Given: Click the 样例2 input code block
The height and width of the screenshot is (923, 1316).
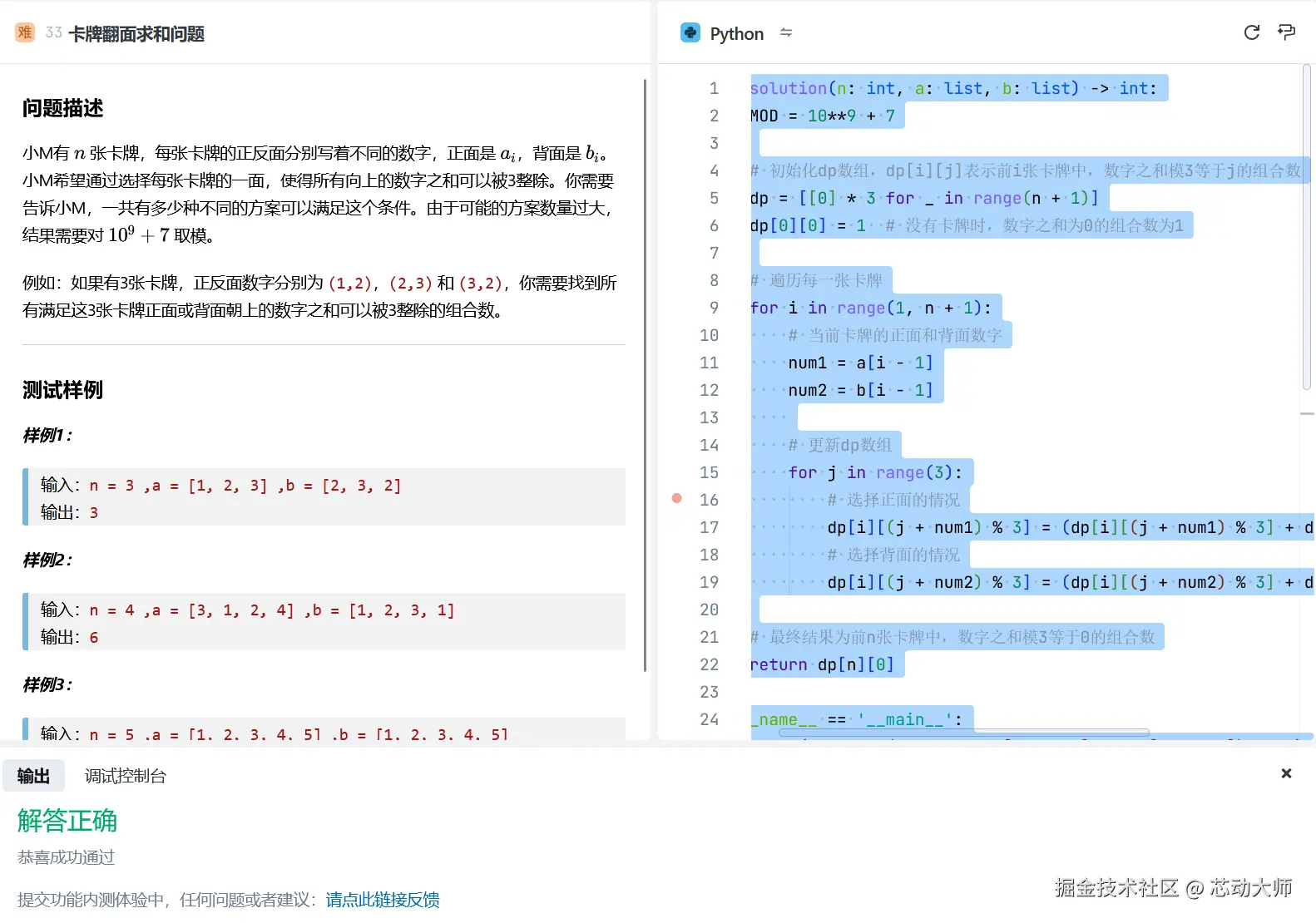Looking at the screenshot, I should point(324,622).
